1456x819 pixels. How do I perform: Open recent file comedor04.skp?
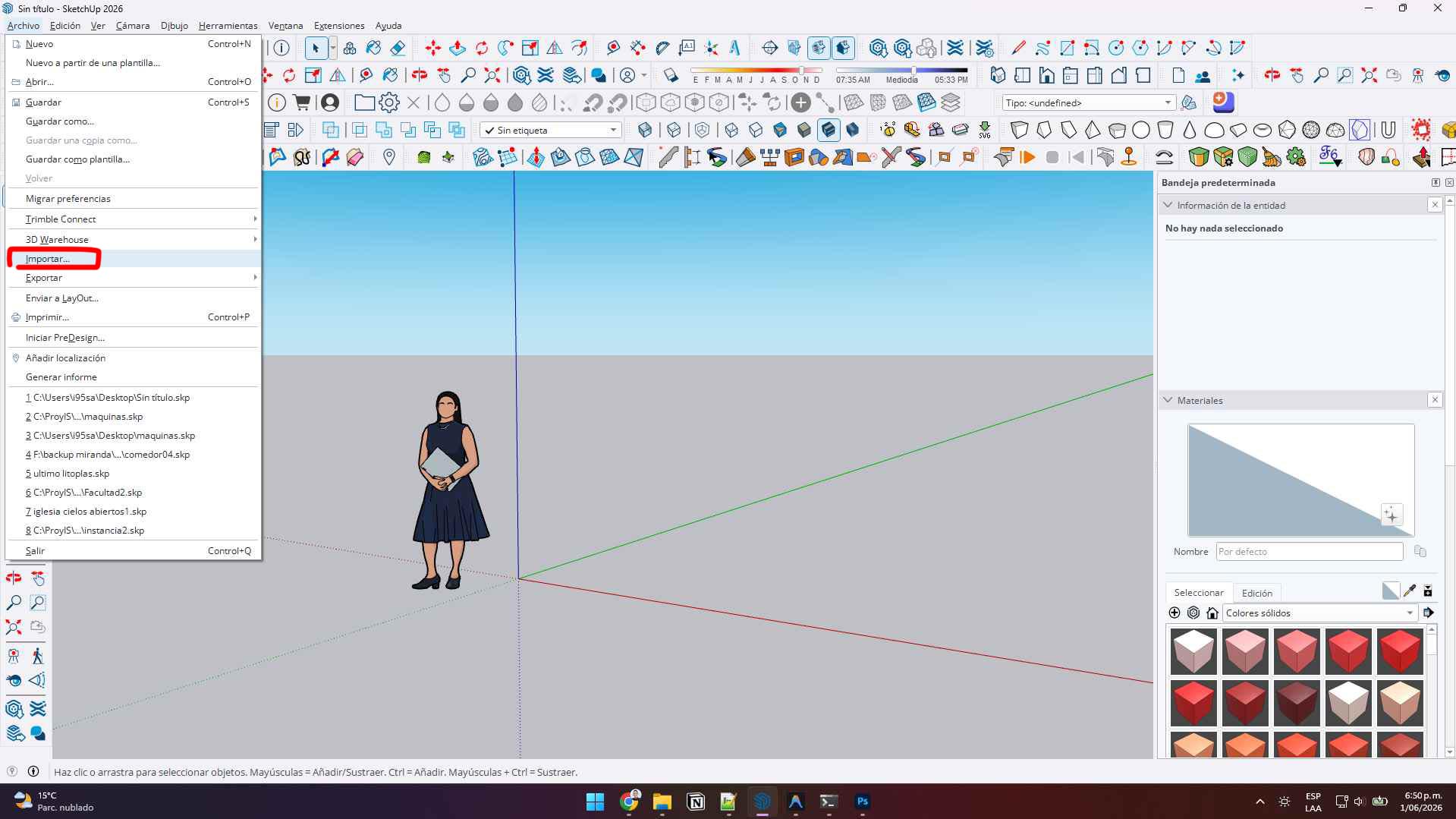(x=134, y=455)
